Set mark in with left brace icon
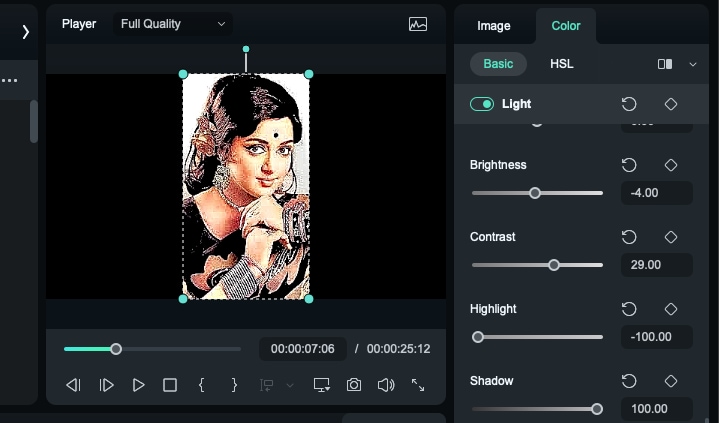The height and width of the screenshot is (423, 719). click(201, 385)
